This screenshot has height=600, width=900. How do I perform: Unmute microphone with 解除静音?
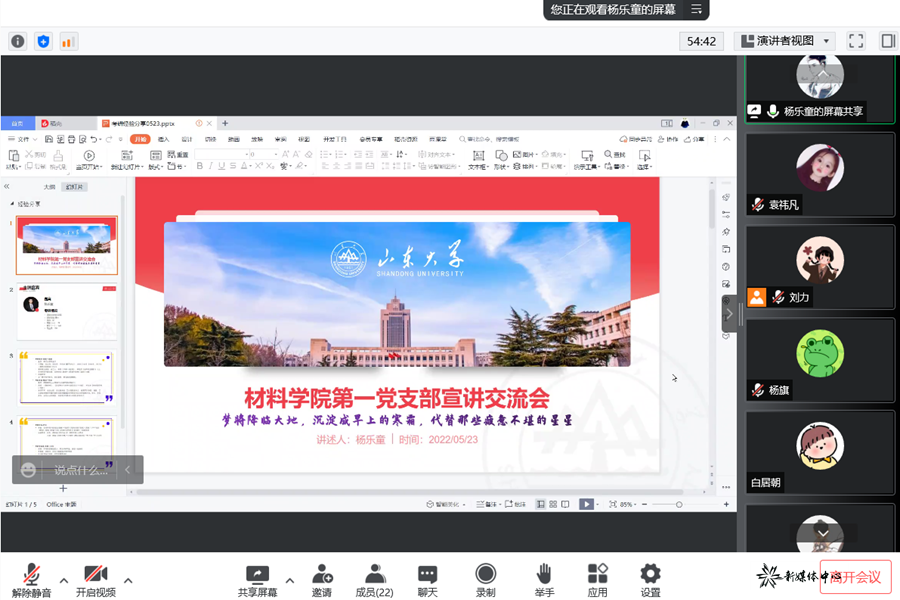pyautogui.click(x=32, y=579)
